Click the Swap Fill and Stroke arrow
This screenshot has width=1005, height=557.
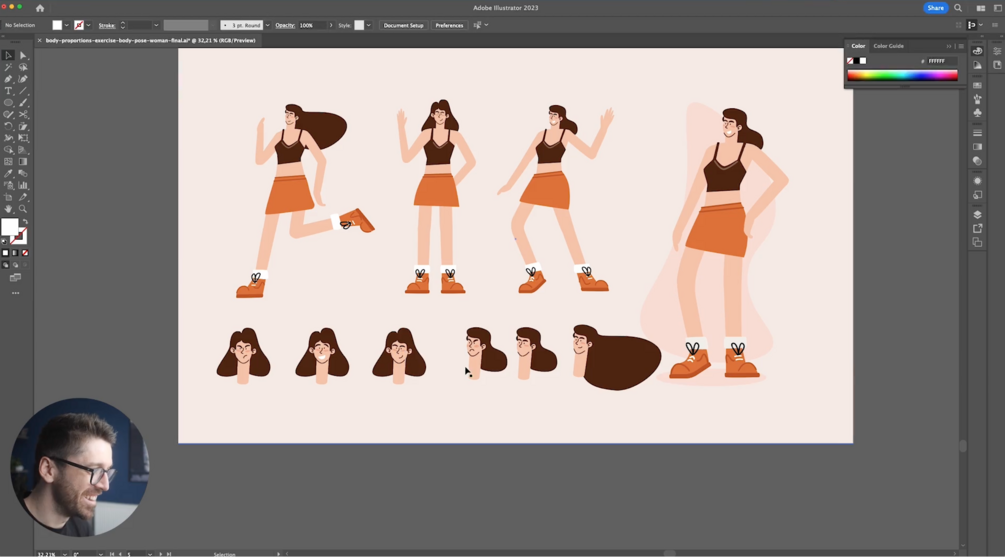tap(25, 222)
